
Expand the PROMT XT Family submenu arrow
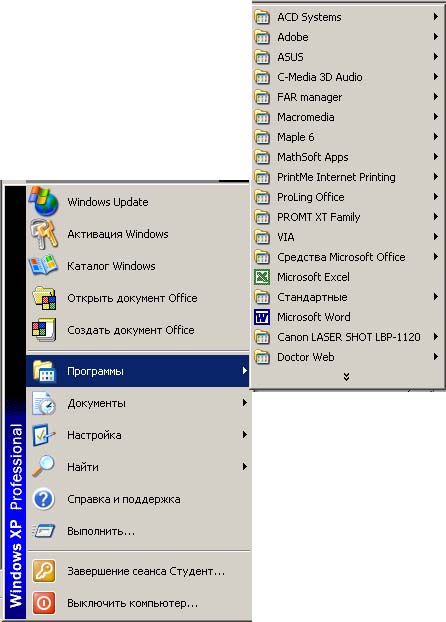point(436,217)
